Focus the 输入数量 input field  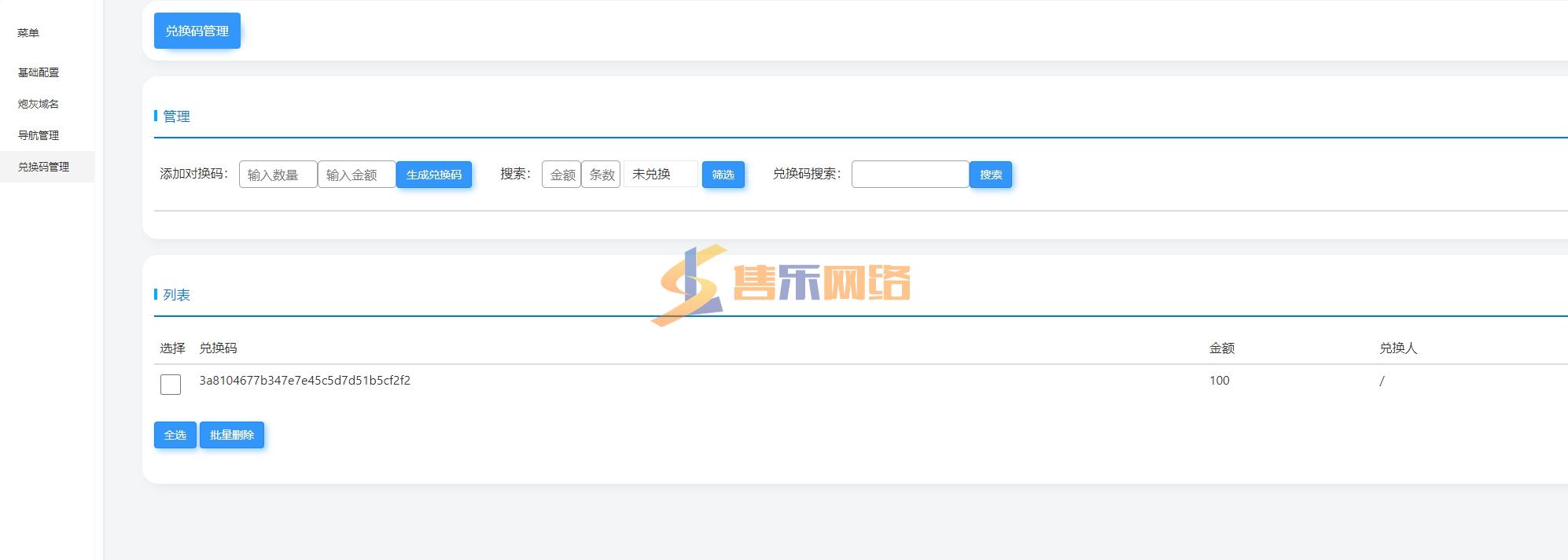pyautogui.click(x=278, y=175)
